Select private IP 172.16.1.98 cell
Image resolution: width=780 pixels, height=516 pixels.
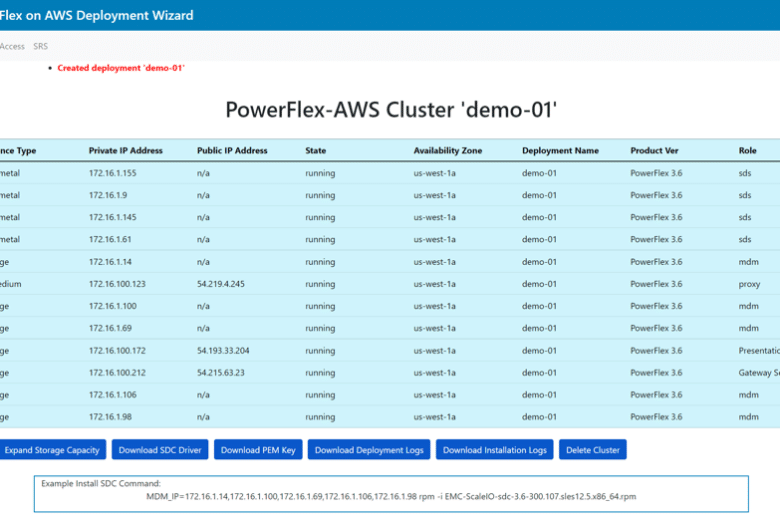tap(110, 416)
